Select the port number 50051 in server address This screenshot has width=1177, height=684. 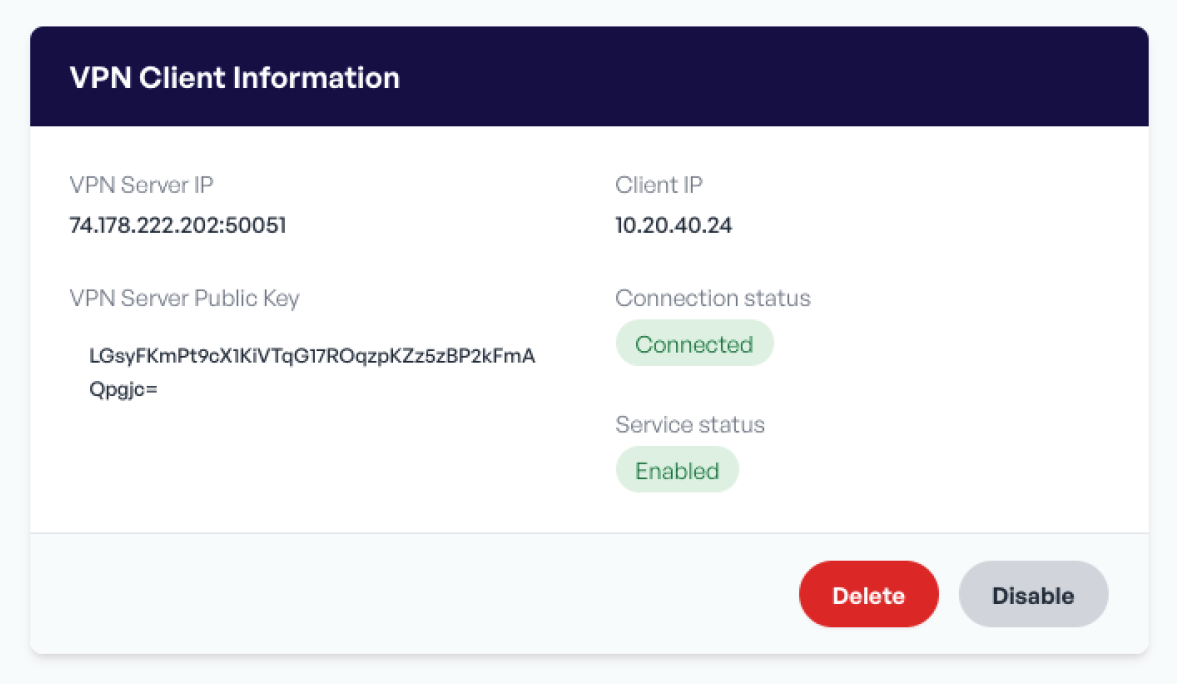253,225
